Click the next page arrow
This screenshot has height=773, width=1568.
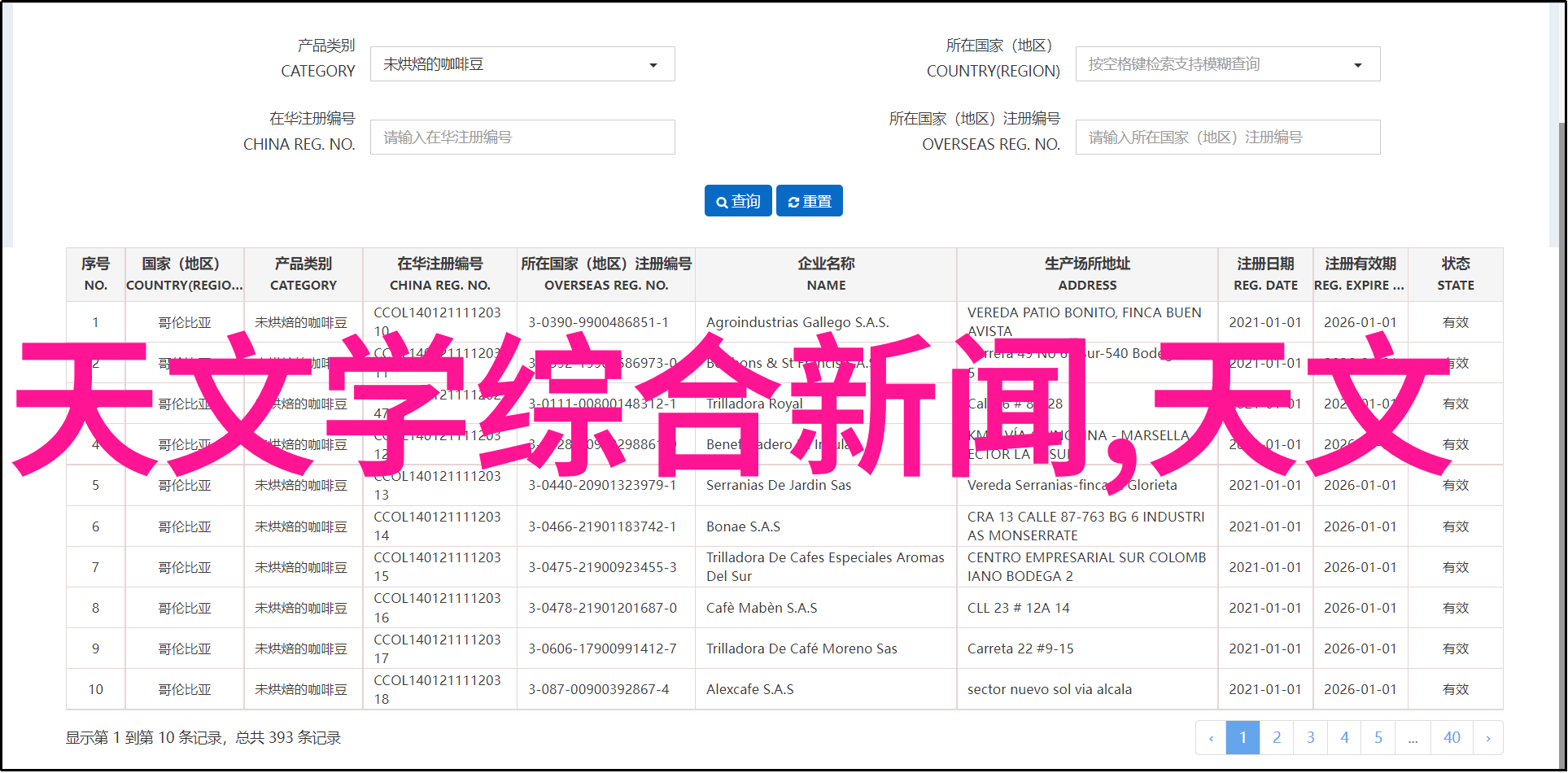pos(1487,738)
